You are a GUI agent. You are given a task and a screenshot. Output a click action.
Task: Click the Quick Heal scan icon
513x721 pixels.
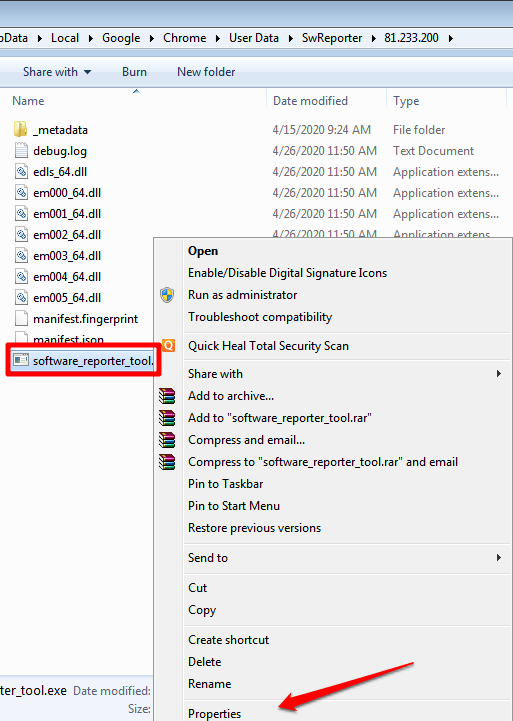point(168,345)
